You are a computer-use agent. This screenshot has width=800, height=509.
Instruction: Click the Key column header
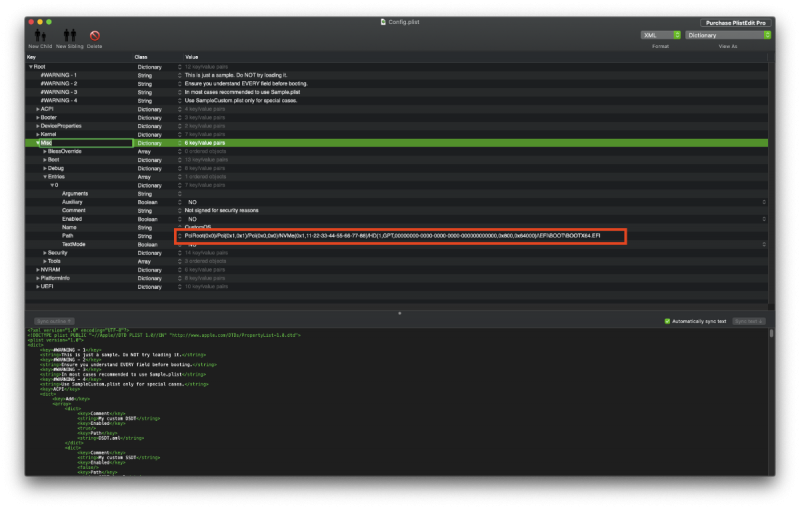32,57
